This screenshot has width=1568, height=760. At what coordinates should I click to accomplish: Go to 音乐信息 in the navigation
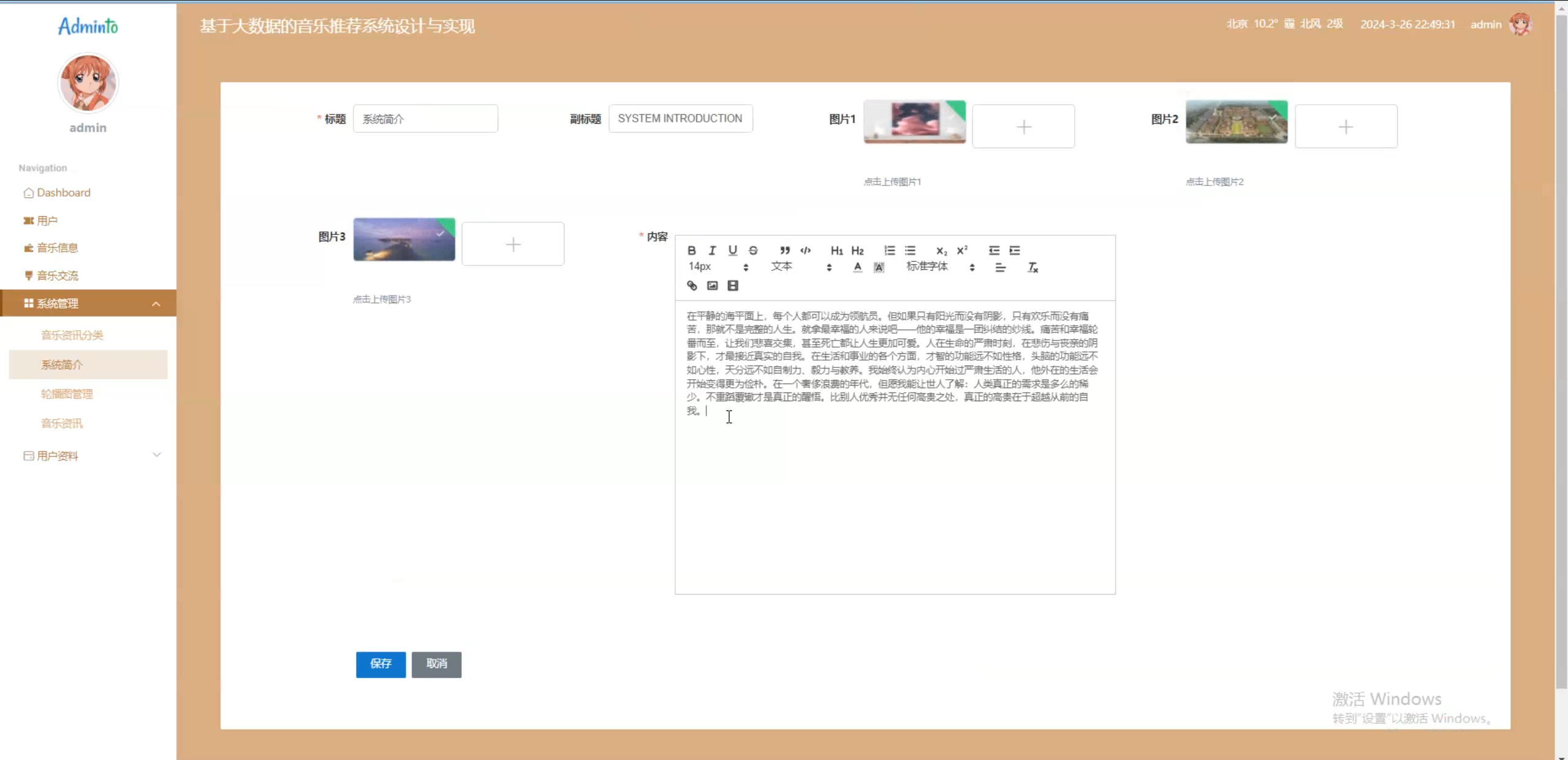(x=57, y=248)
